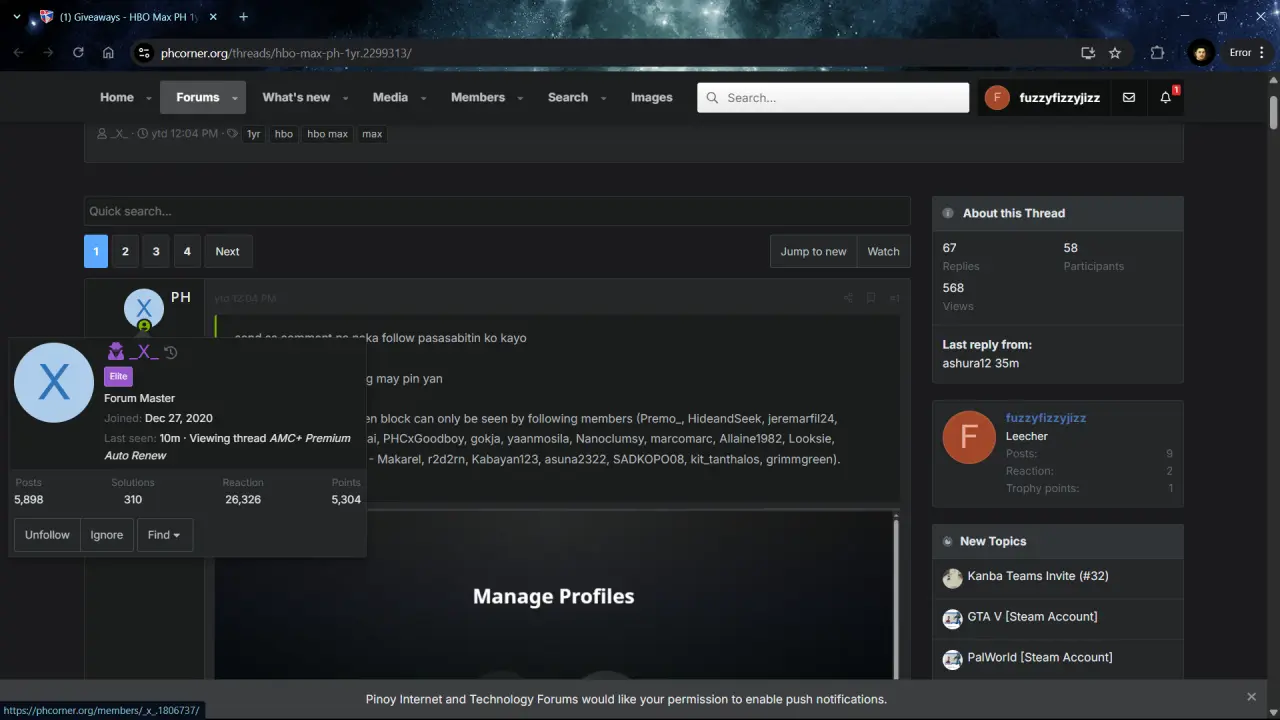Ignore this member
The image size is (1280, 720).
point(107,535)
